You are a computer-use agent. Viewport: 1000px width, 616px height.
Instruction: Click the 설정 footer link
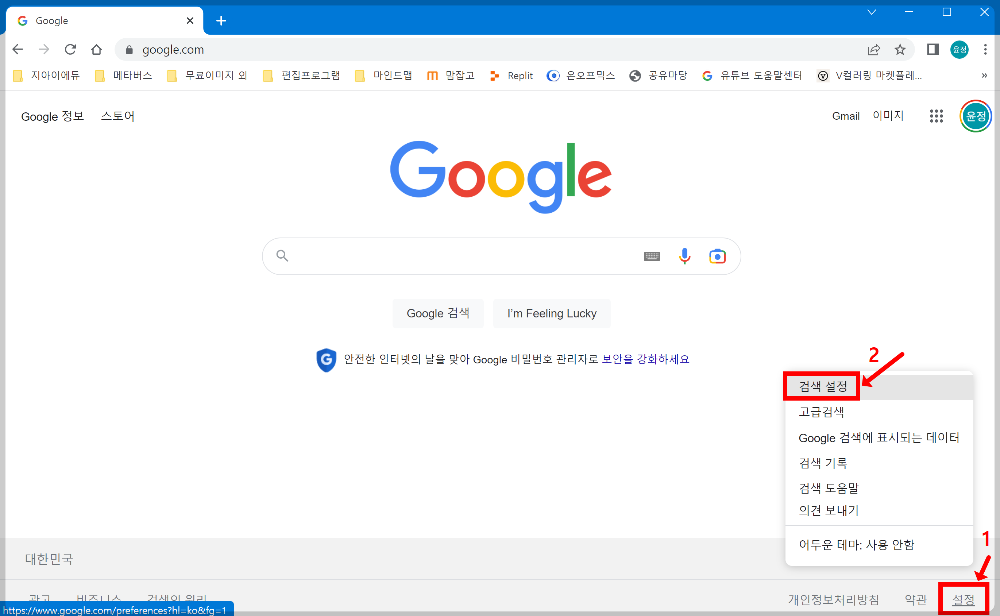pos(963,599)
